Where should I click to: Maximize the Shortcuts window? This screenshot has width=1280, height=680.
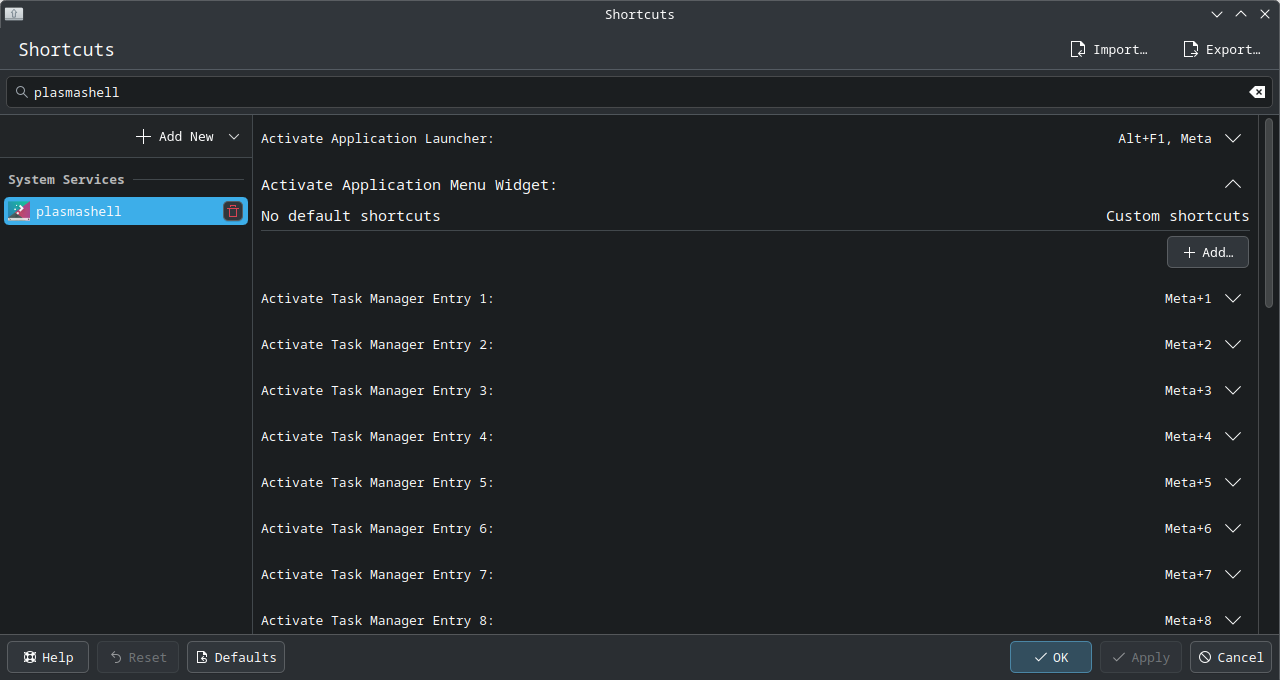(x=1241, y=14)
